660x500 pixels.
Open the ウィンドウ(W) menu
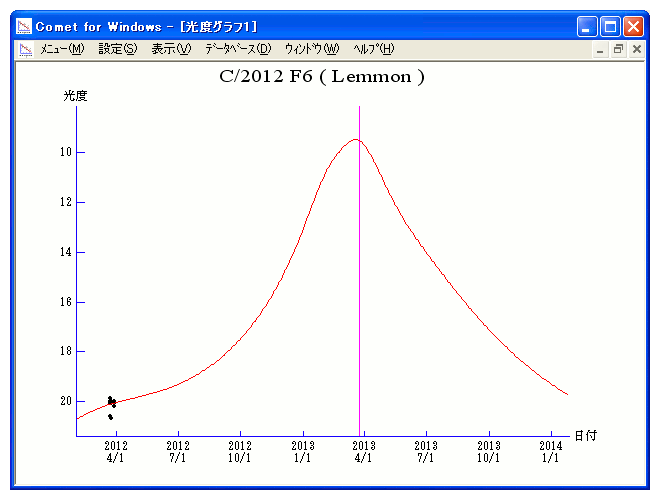312,49
